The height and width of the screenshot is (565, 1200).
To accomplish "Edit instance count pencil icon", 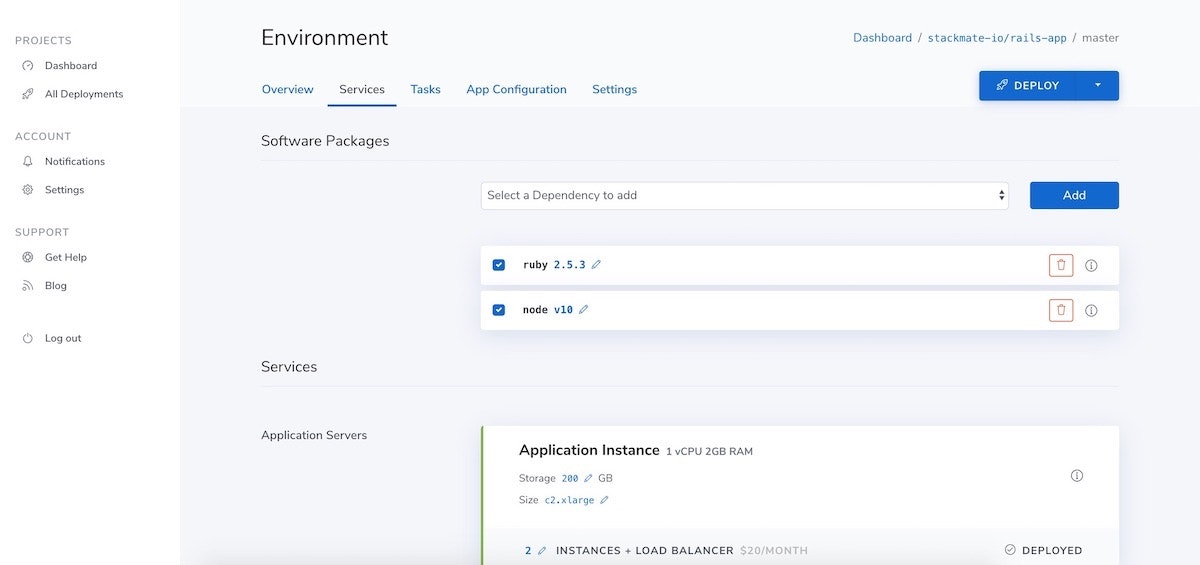I will point(542,551).
